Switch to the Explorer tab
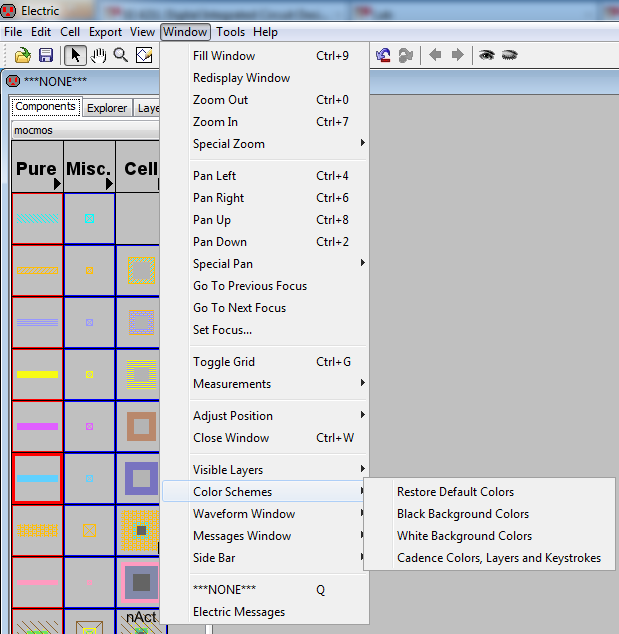The width and height of the screenshot is (619, 634). click(x=107, y=108)
